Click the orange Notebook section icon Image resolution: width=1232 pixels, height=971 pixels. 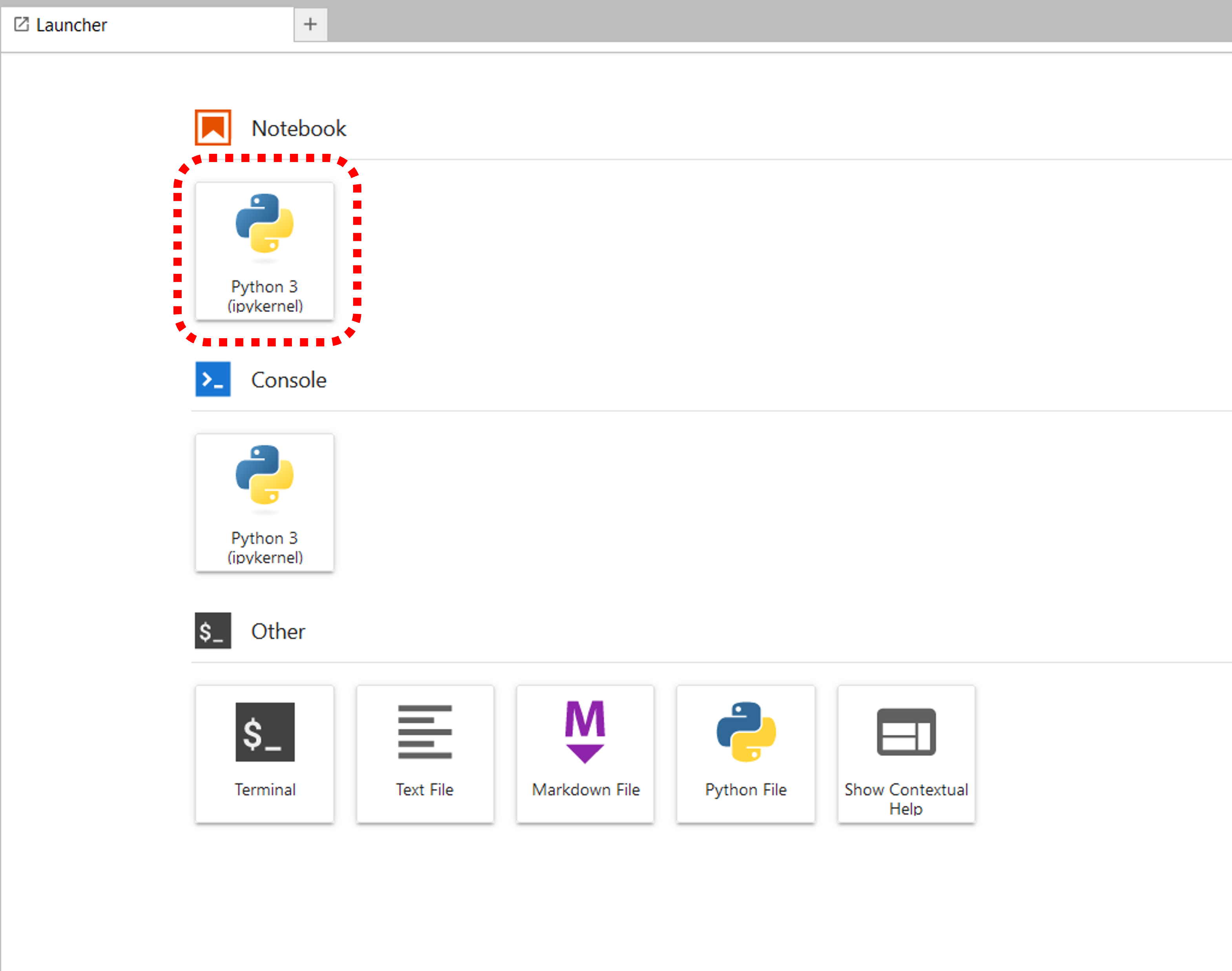[213, 128]
